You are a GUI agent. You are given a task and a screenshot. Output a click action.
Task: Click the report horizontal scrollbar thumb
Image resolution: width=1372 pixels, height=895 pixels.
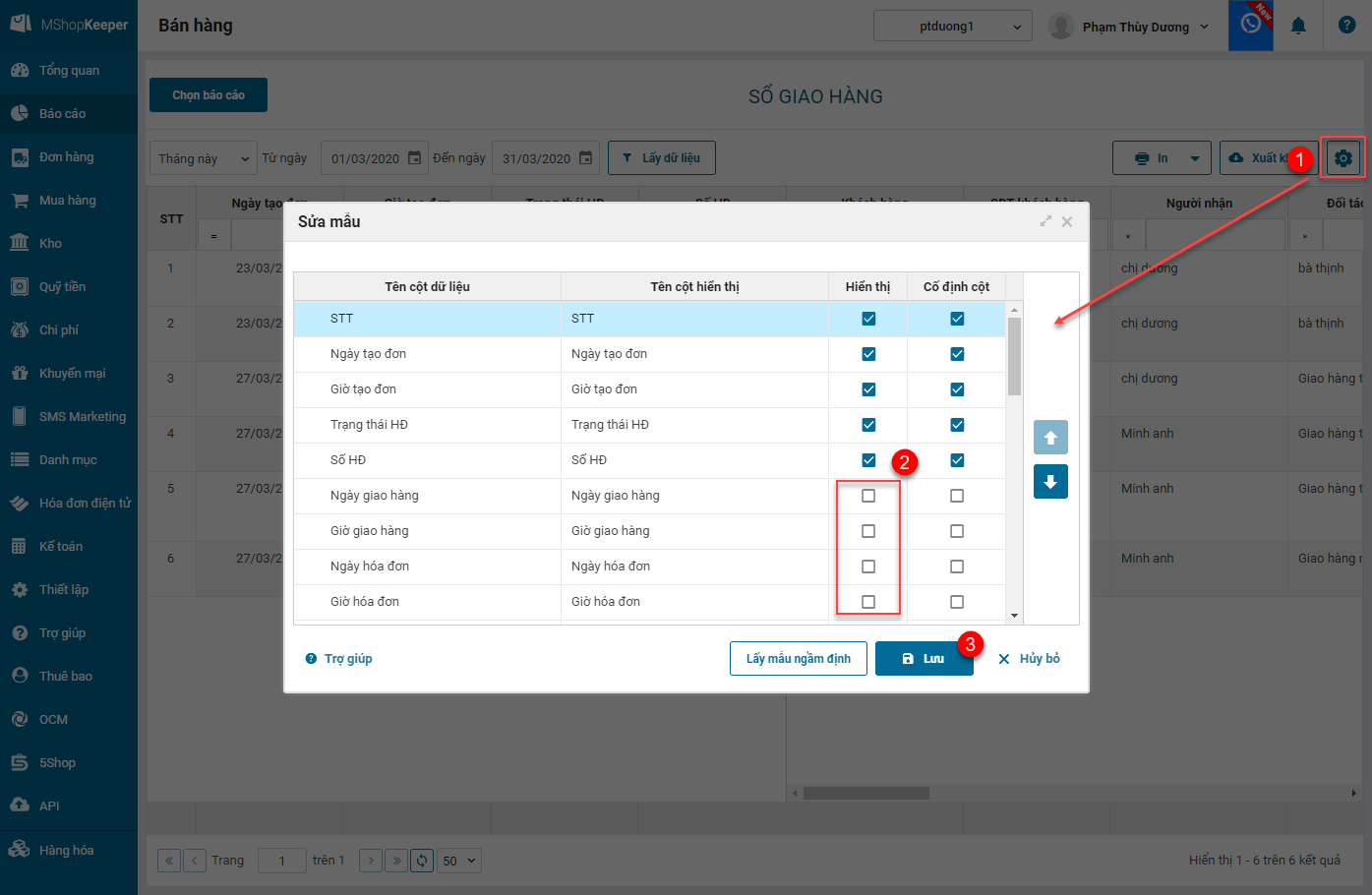pos(865,793)
